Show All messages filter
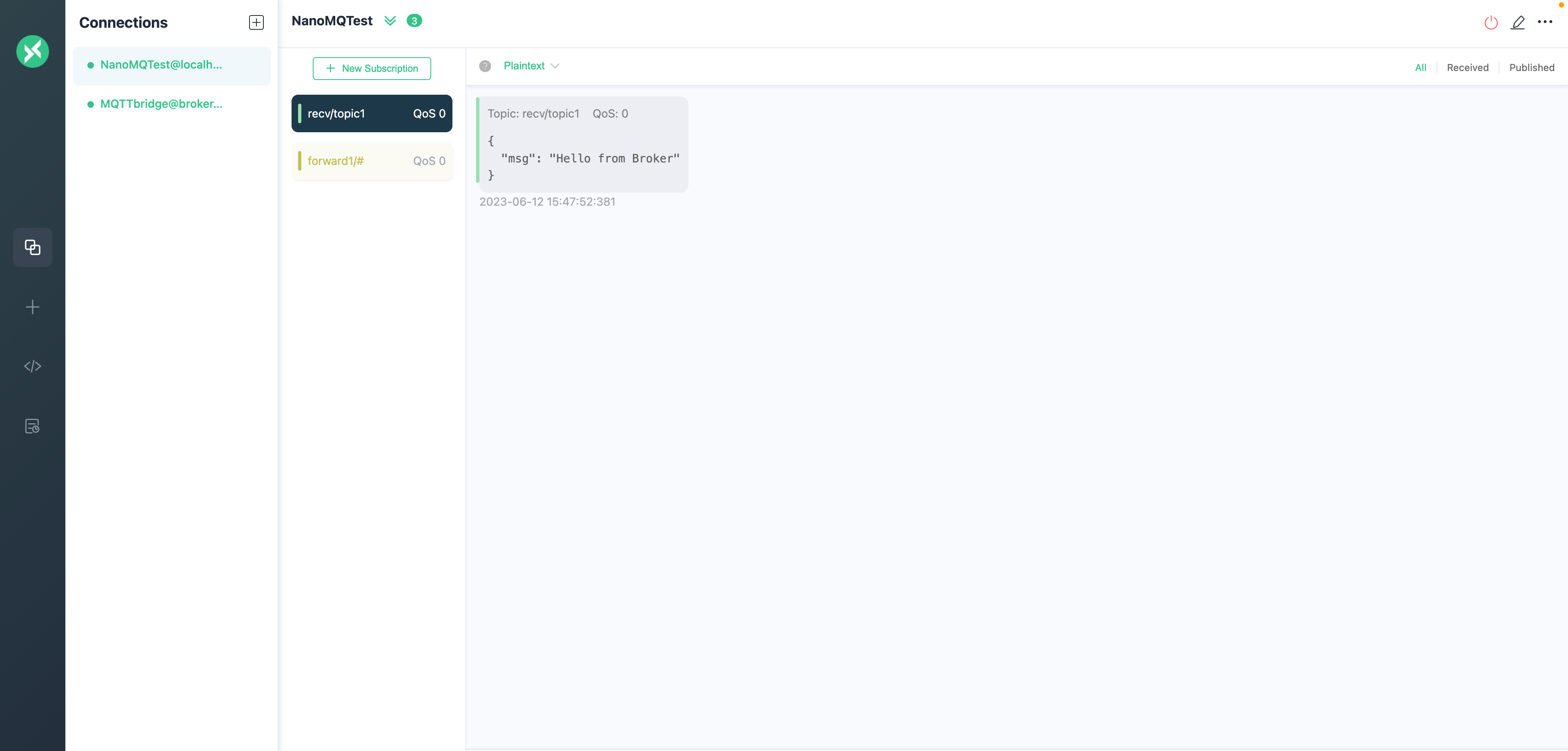1568x751 pixels. (x=1420, y=68)
